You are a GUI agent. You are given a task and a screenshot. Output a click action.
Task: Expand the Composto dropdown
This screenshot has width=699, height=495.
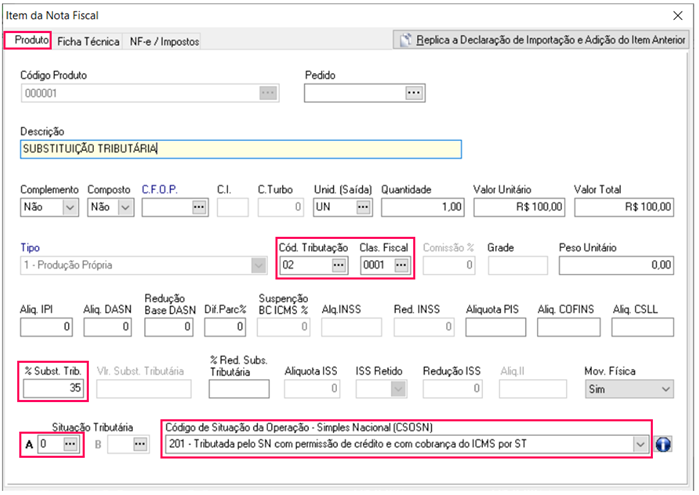[125, 207]
